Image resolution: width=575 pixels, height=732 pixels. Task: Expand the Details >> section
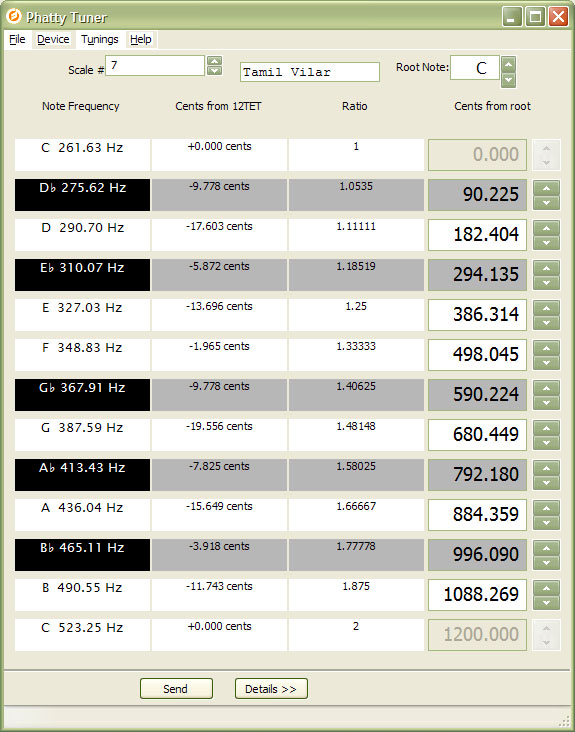(x=271, y=689)
